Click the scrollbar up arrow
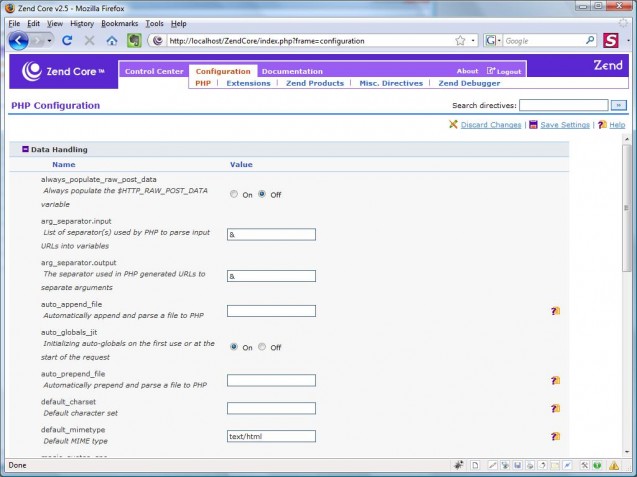Viewport: 637px width, 477px height. (626, 139)
